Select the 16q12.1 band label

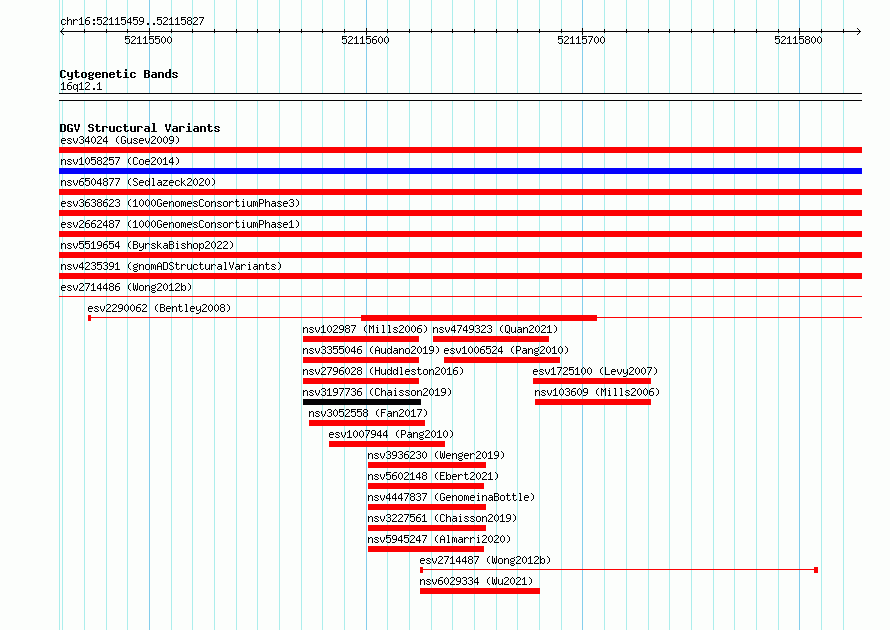click(x=81, y=86)
